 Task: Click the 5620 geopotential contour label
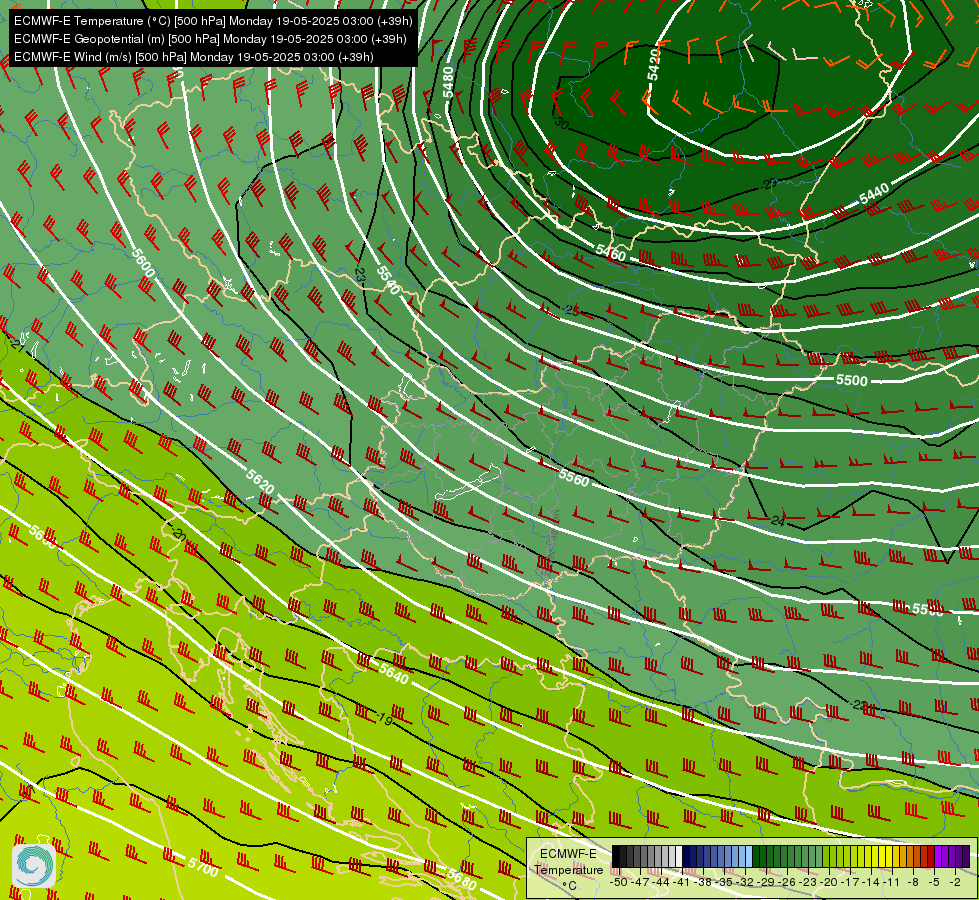(x=260, y=481)
